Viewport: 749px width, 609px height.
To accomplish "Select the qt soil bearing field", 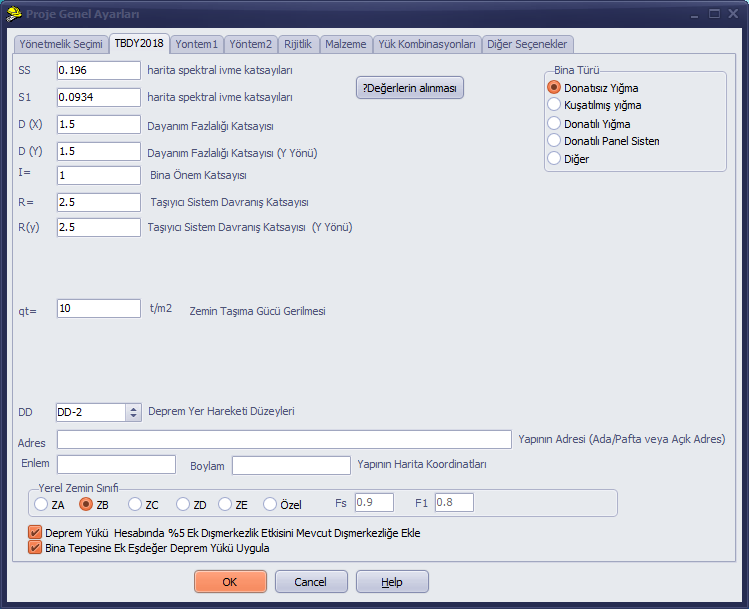I will click(x=99, y=309).
